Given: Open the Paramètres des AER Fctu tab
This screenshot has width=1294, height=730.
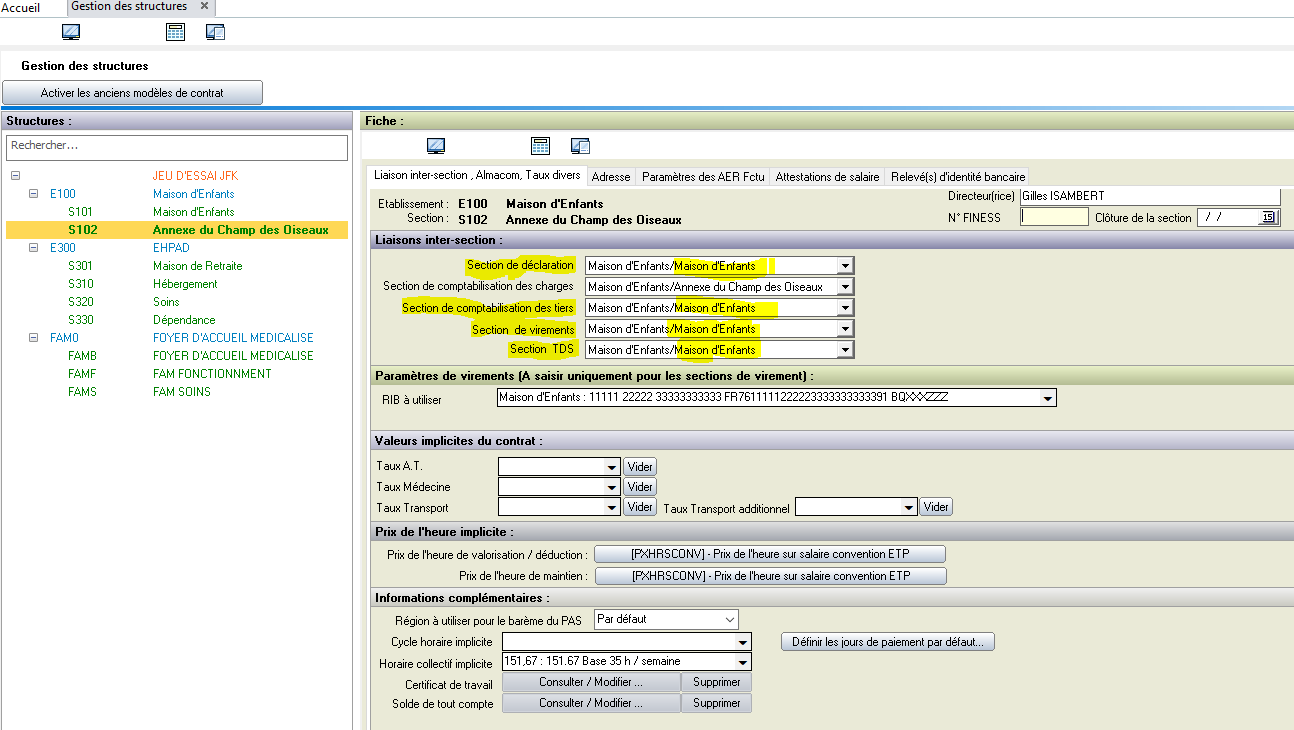Looking at the screenshot, I should pos(703,177).
